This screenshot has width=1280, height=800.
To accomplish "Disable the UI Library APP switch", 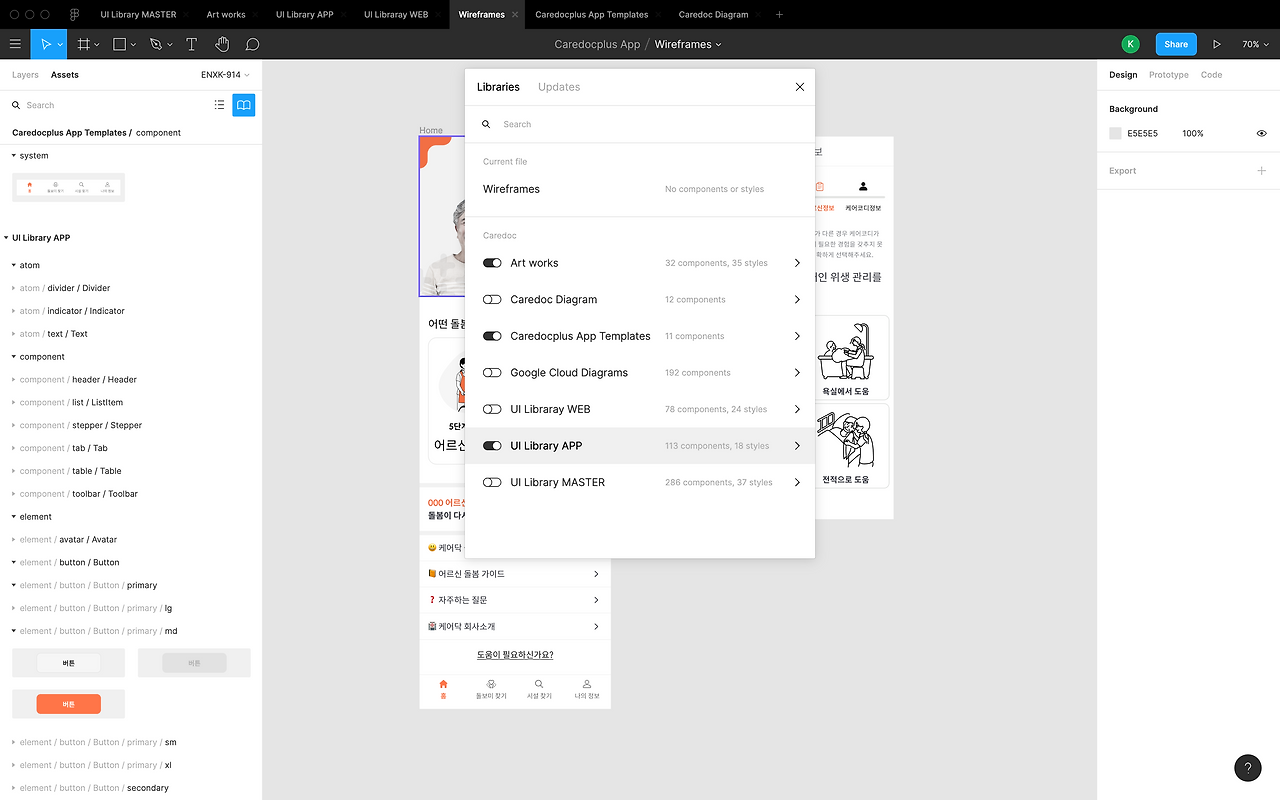I will pos(492,446).
